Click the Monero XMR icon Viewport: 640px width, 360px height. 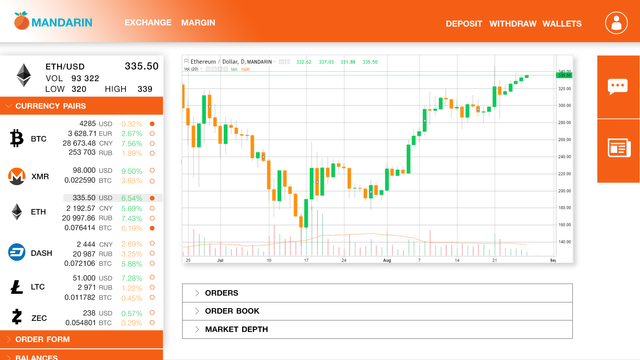(17, 176)
